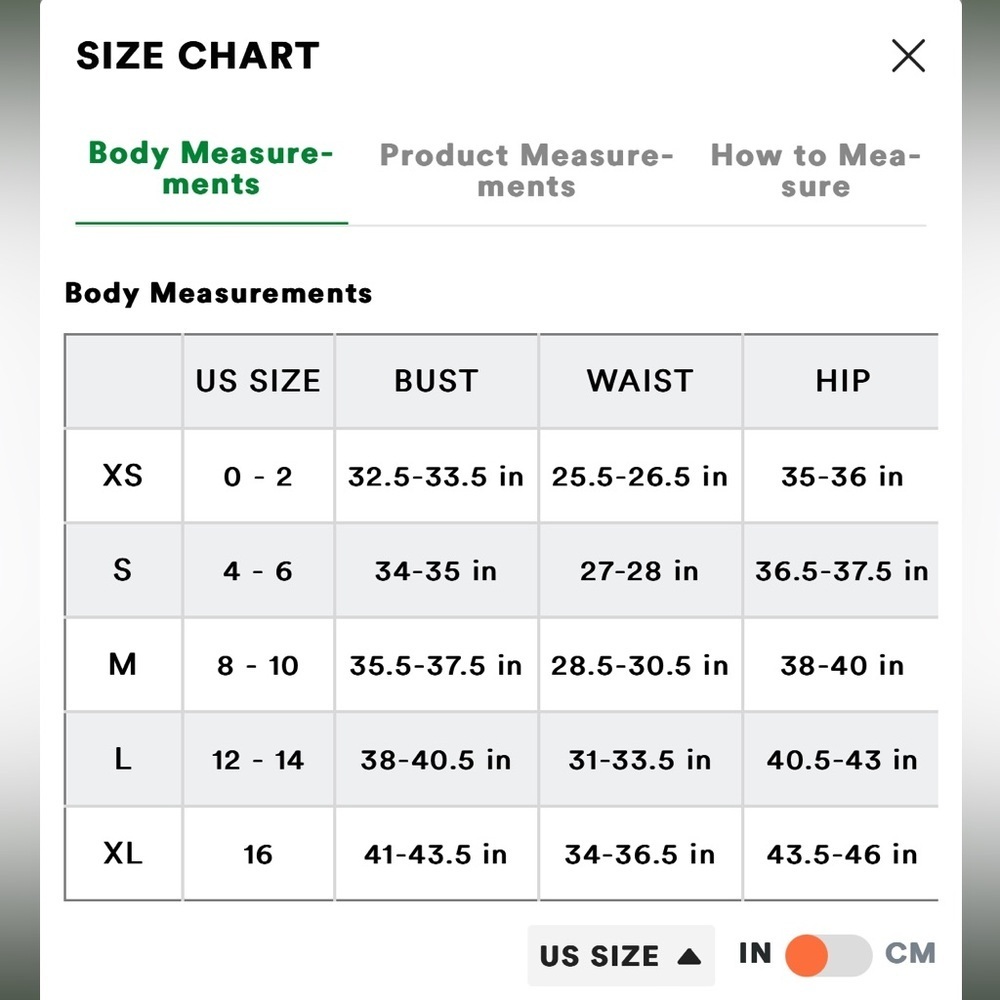This screenshot has height=1000, width=1000.
Task: Click the IN unit label
Action: 755,953
